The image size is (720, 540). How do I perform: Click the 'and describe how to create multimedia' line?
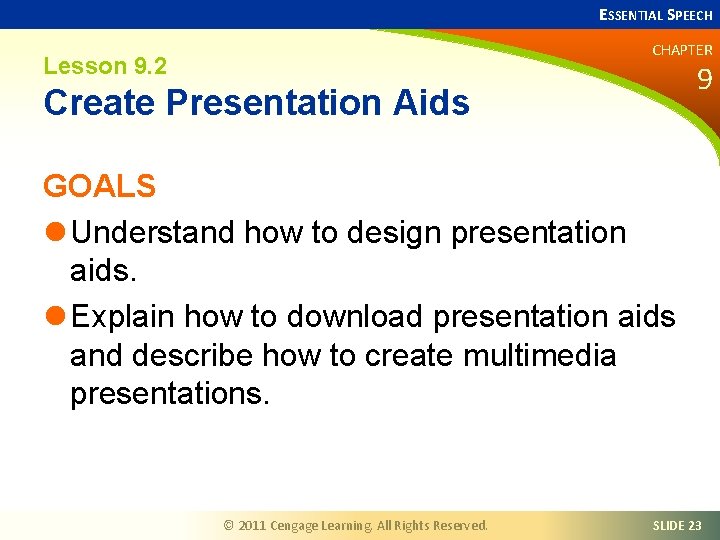(343, 355)
